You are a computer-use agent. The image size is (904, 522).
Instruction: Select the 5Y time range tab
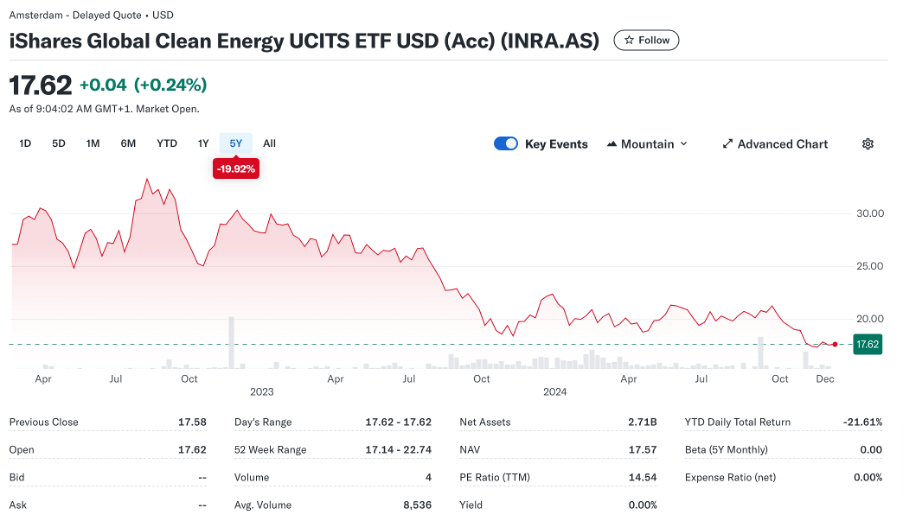(236, 144)
